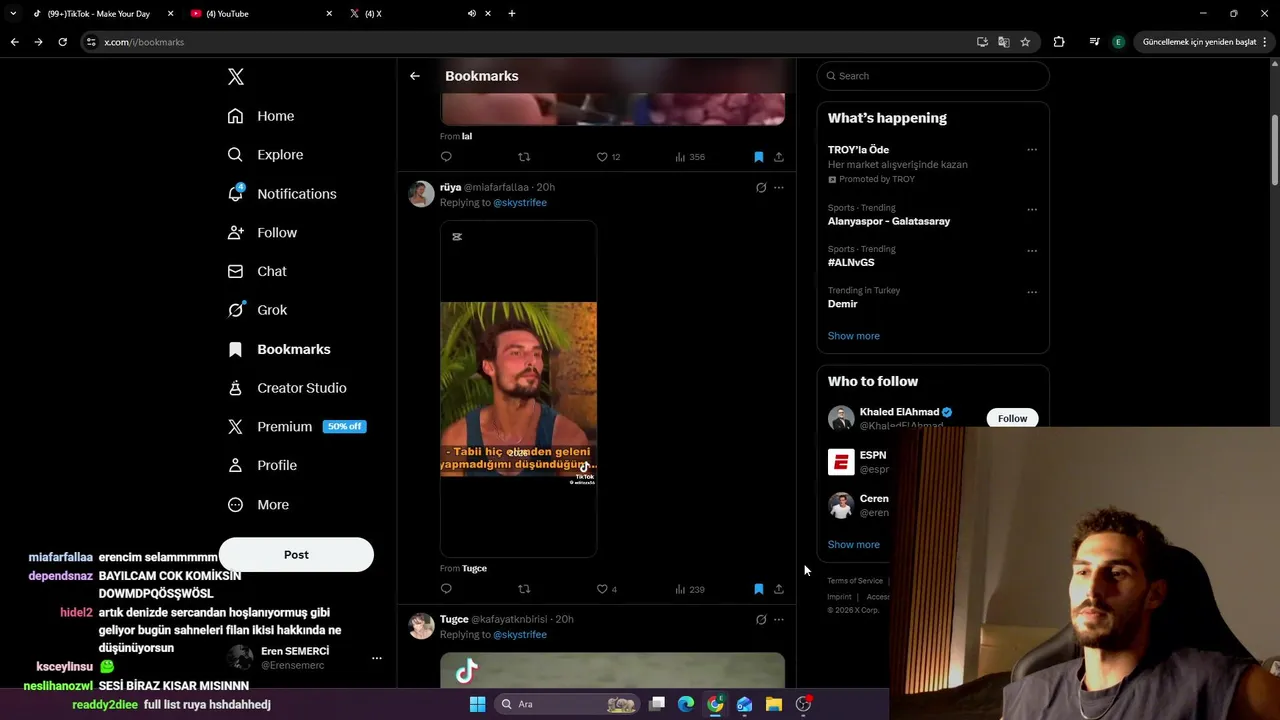1280x720 pixels.
Task: Open Explore in sidebar
Action: coord(265,155)
